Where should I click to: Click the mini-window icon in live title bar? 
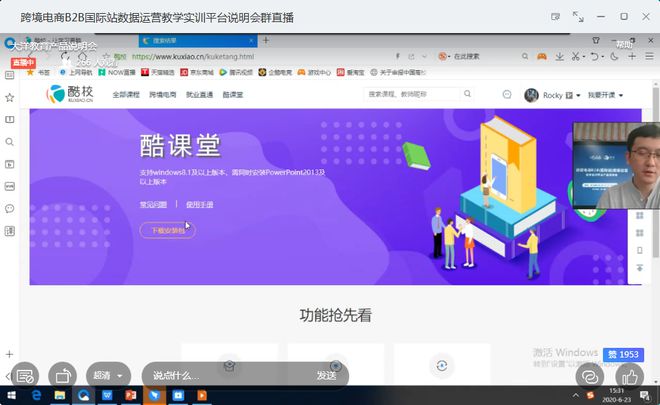click(x=555, y=17)
